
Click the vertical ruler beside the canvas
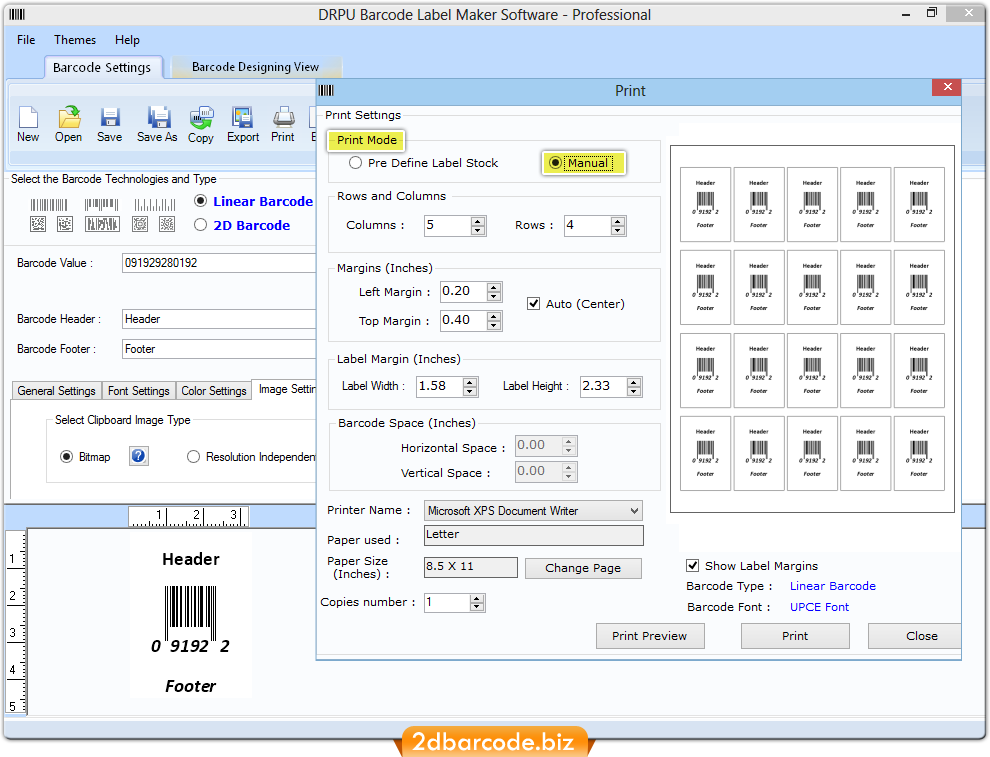[16, 622]
